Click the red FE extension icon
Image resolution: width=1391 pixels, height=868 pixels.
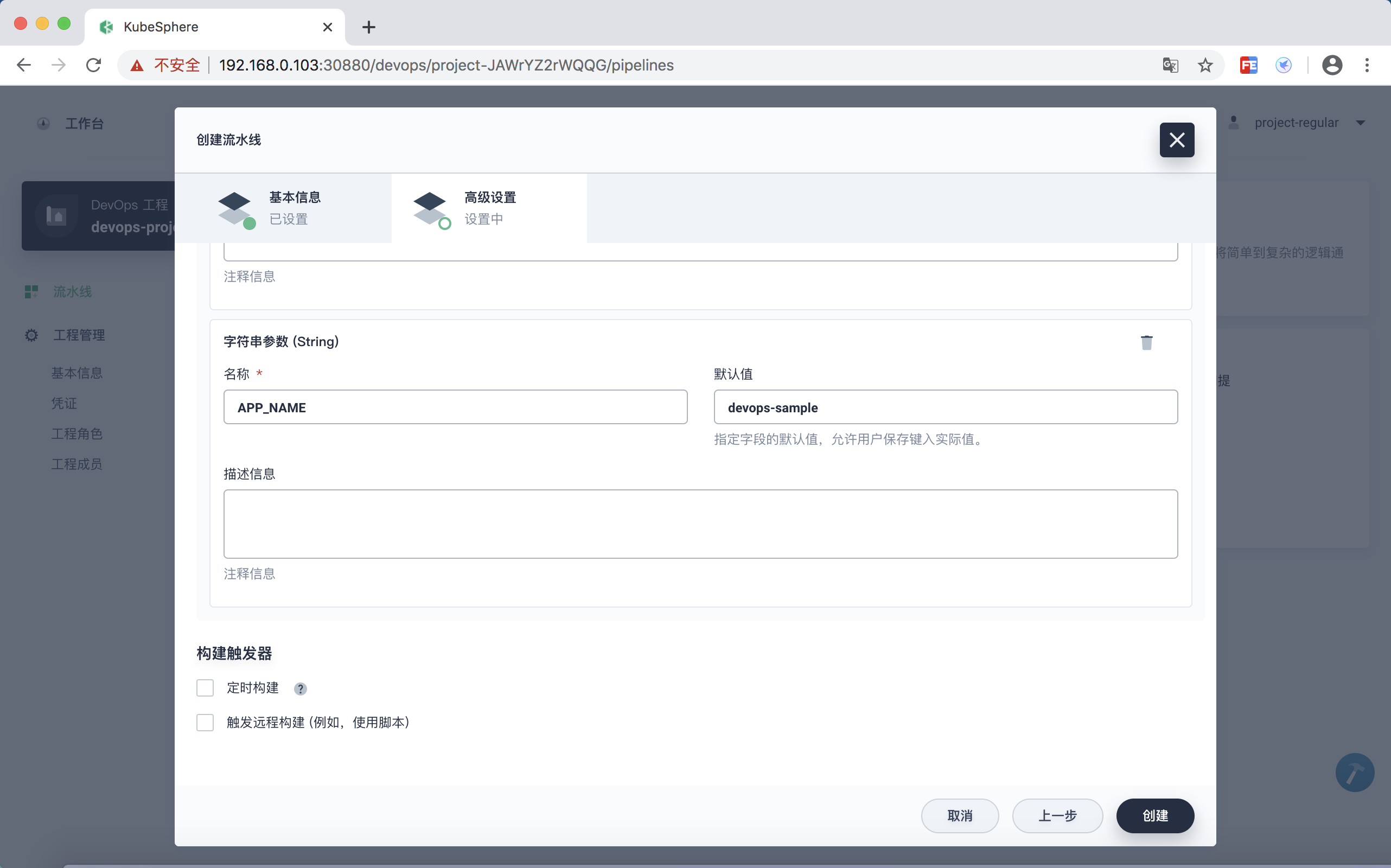1249,66
